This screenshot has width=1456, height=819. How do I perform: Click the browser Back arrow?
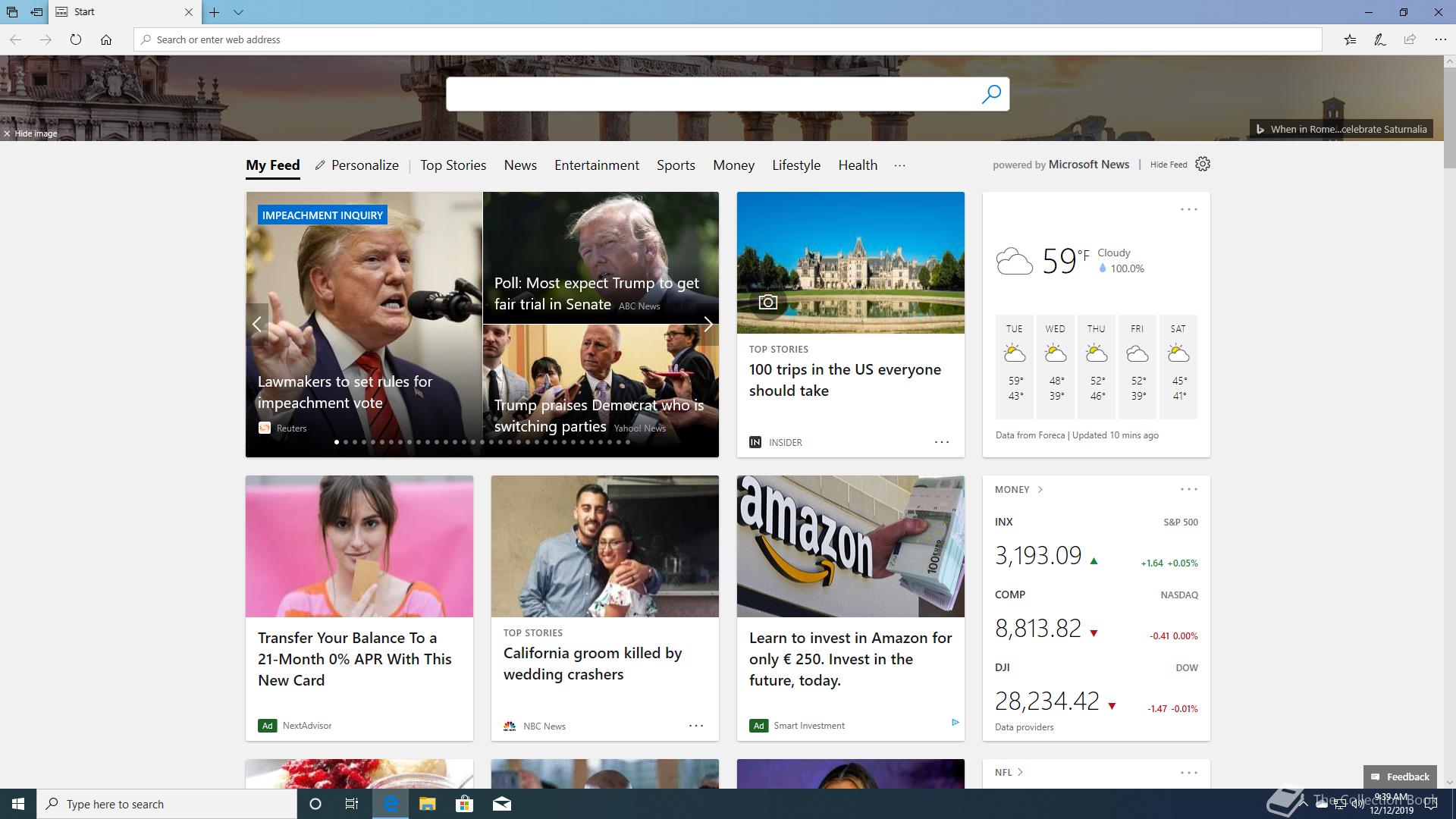15,39
